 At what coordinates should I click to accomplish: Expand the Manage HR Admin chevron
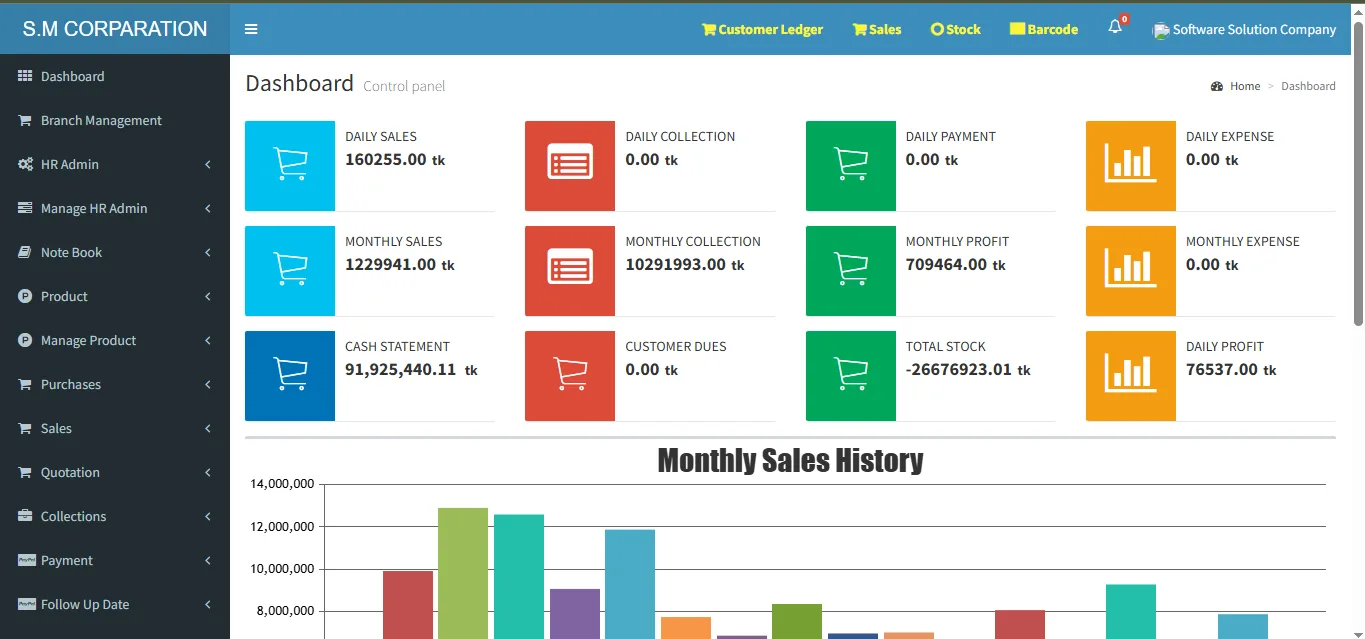tap(208, 208)
